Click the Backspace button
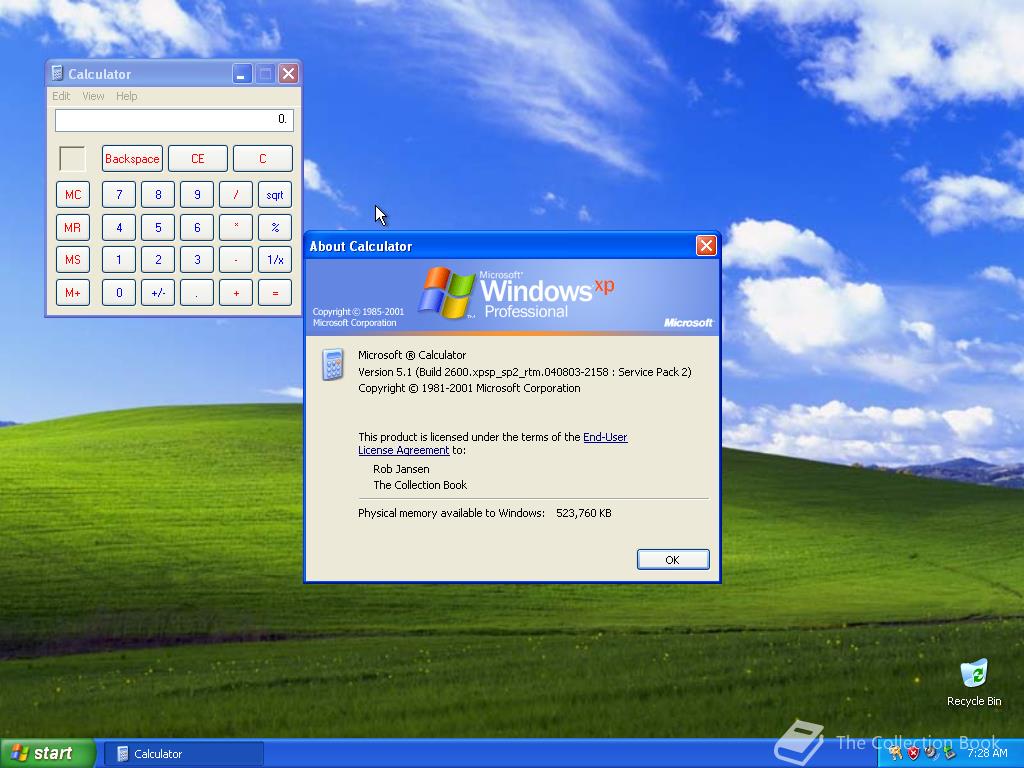The image size is (1024, 768). 132,159
